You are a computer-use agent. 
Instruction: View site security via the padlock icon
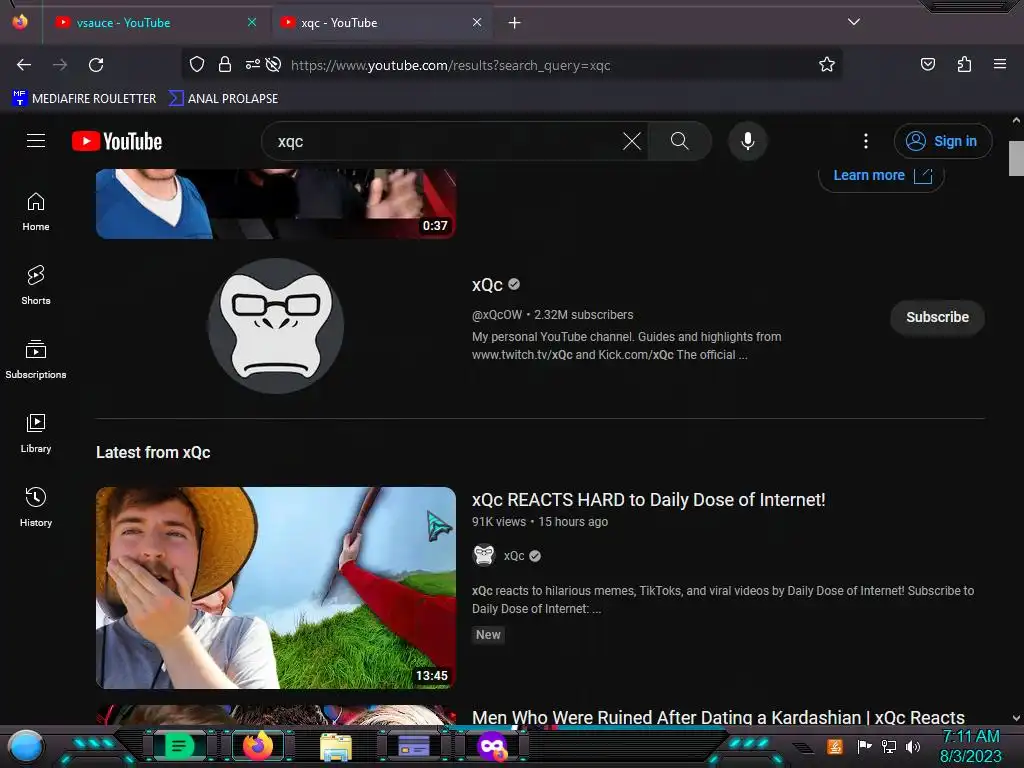pos(225,64)
